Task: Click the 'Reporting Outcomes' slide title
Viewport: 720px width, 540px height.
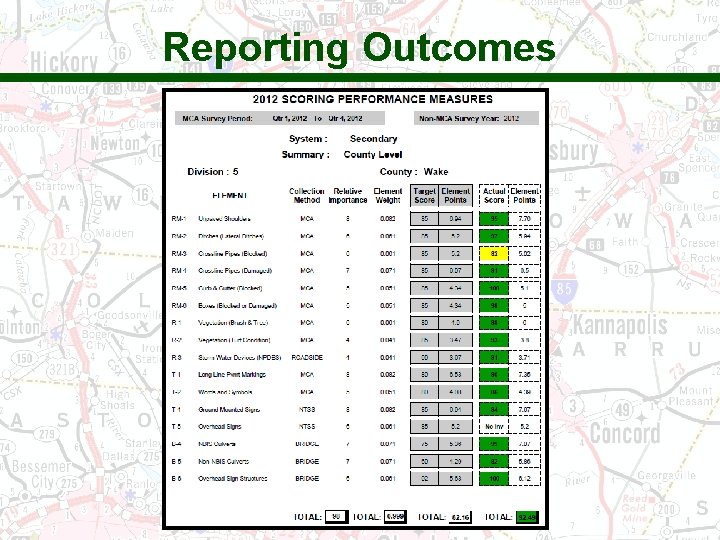Action: pos(359,48)
